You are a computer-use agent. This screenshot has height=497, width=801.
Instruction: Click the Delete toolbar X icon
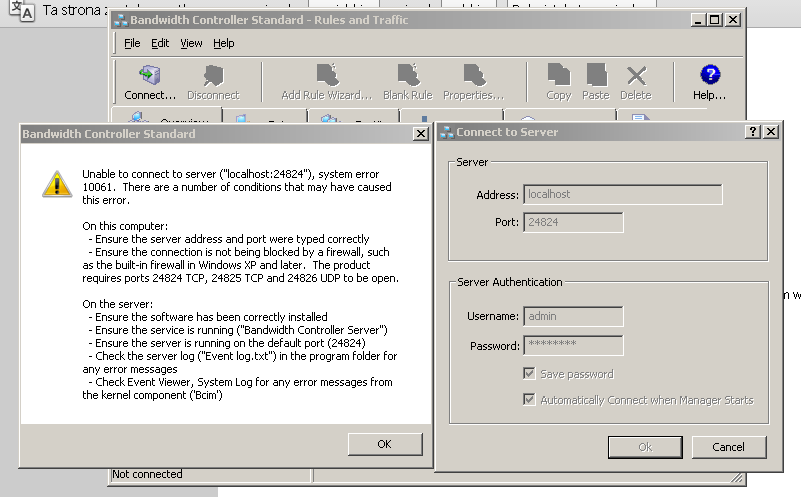point(636,76)
